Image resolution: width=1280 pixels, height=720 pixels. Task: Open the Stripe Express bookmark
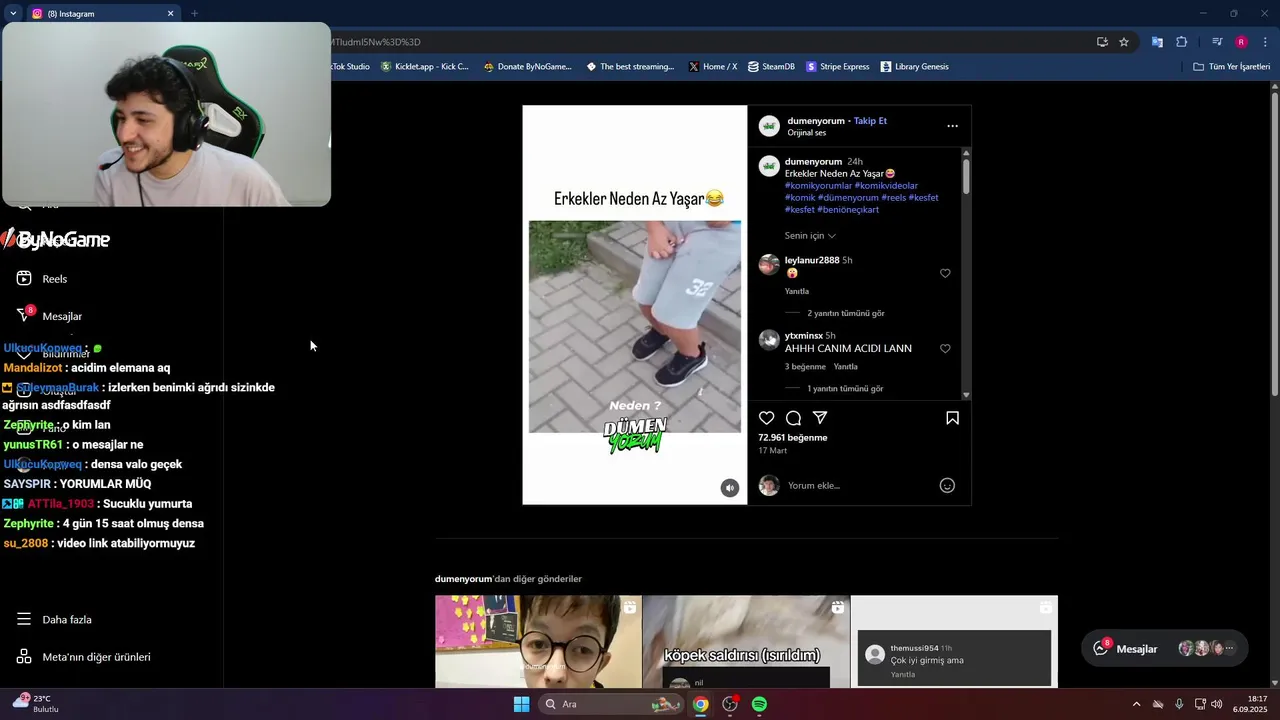838,67
